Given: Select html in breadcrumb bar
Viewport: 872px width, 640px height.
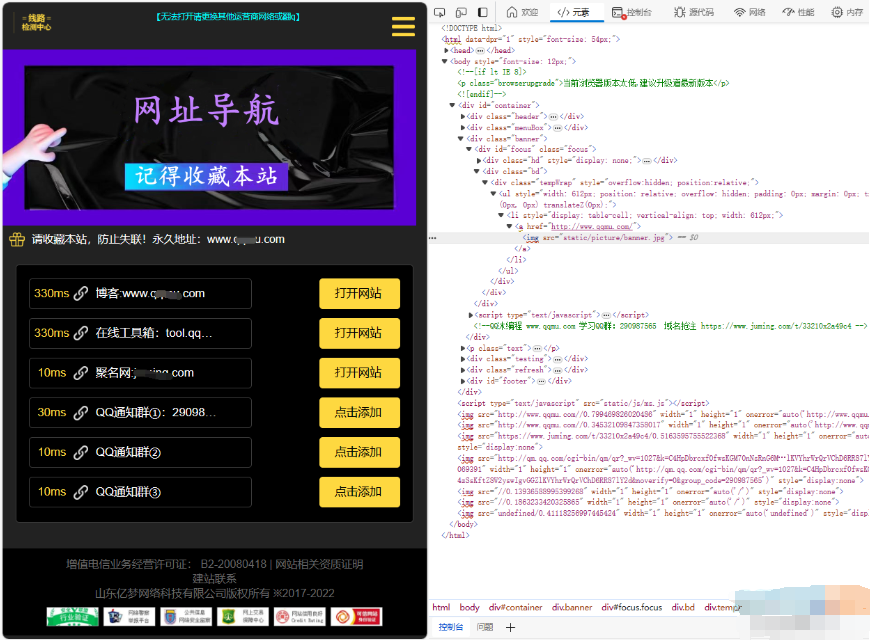Looking at the screenshot, I should click(442, 608).
